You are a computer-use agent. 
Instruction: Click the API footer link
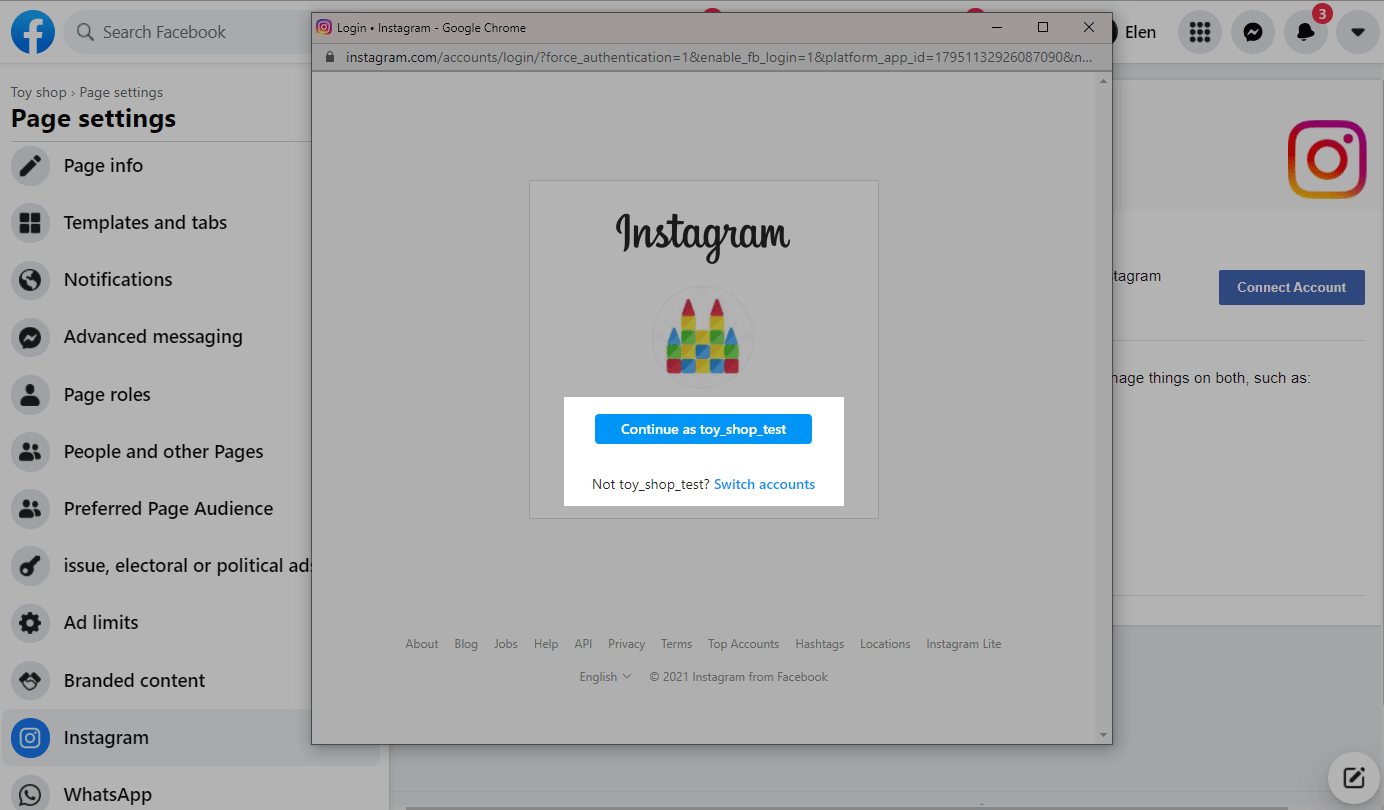point(584,644)
